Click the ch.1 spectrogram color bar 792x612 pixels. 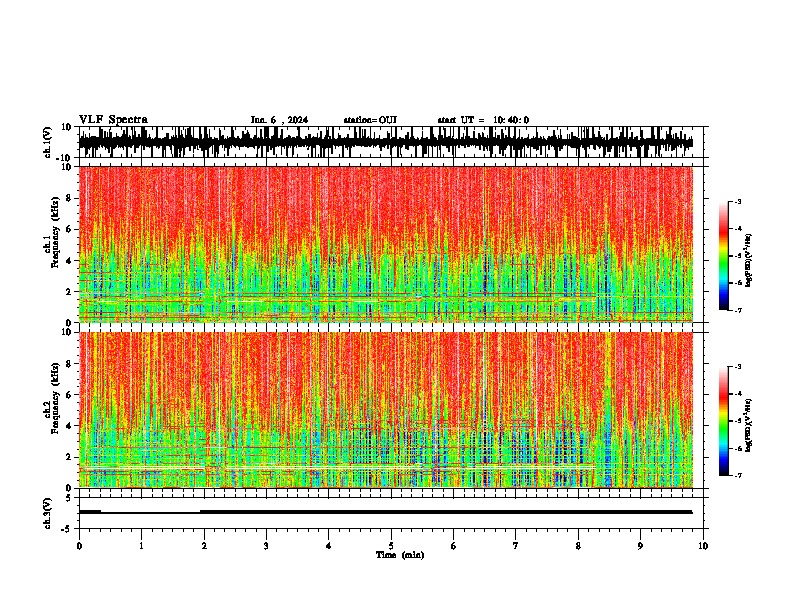724,256
